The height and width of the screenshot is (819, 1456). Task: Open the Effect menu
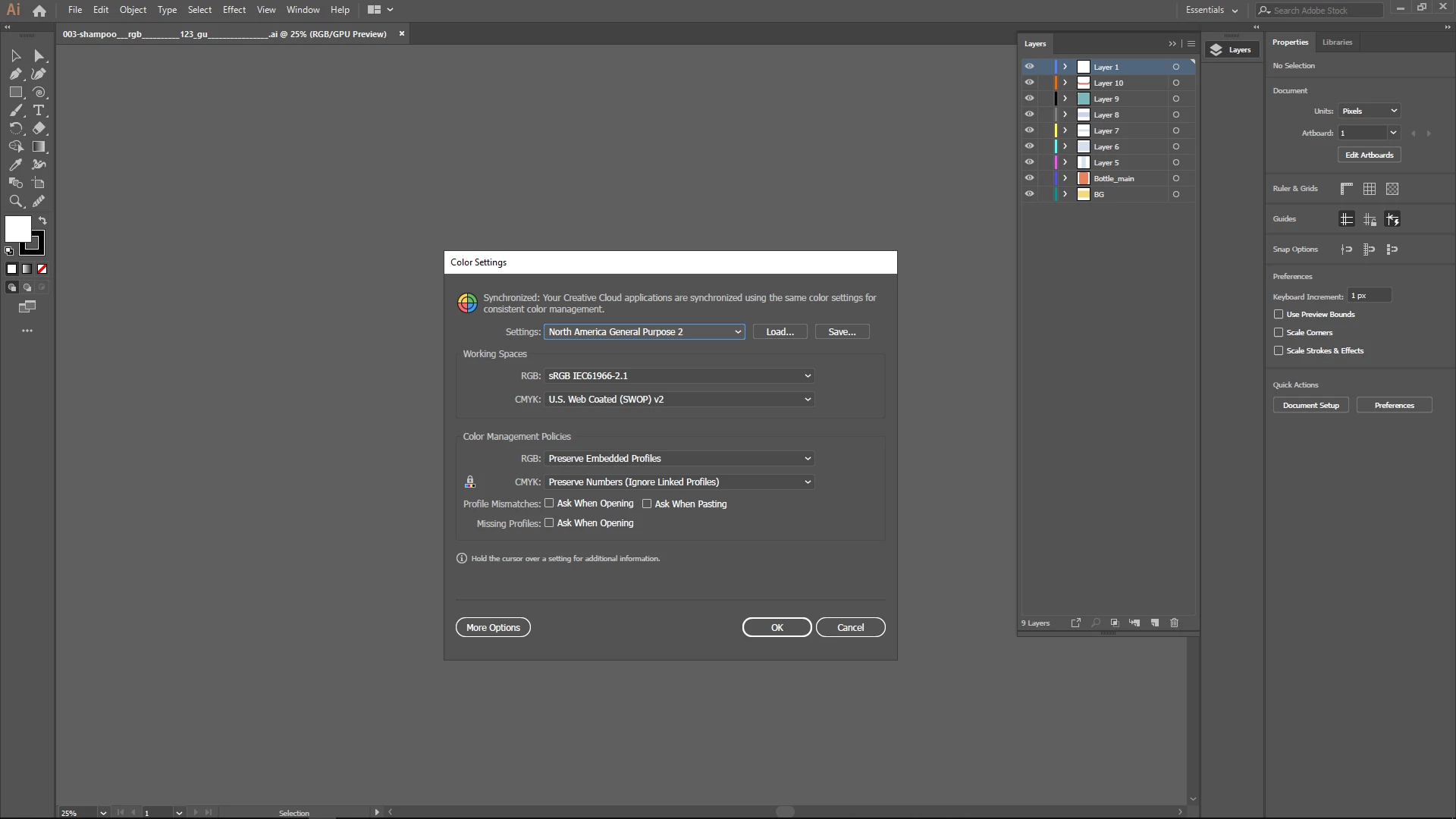tap(234, 10)
